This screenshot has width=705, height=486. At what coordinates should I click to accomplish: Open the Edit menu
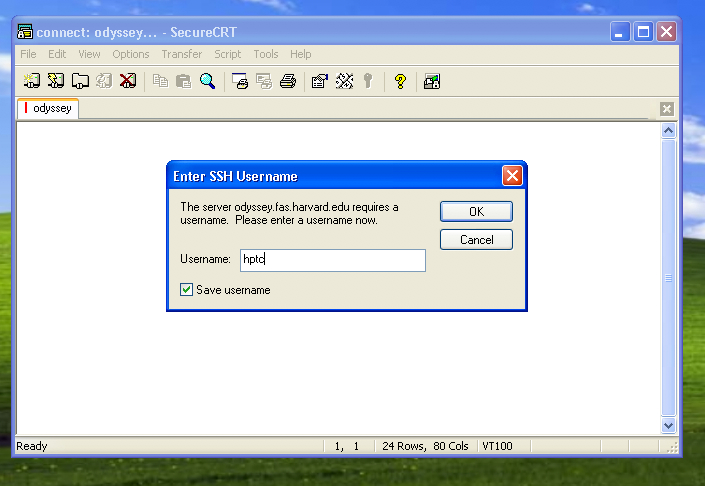pos(57,54)
